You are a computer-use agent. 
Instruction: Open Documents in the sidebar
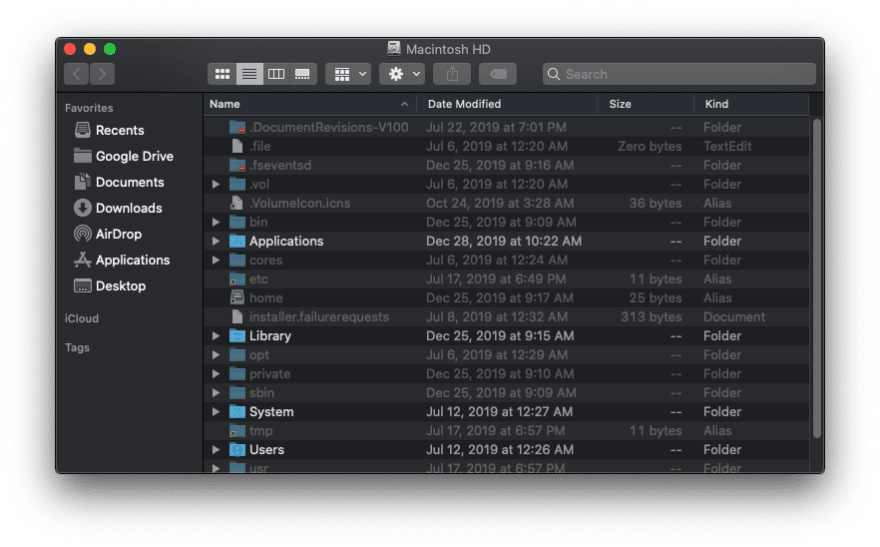[118, 182]
